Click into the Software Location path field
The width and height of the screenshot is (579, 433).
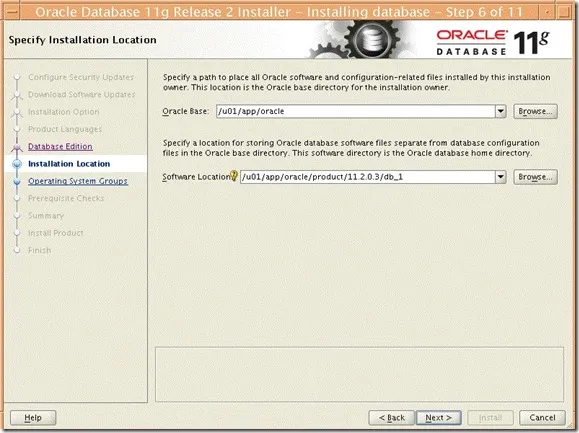[x=368, y=177]
